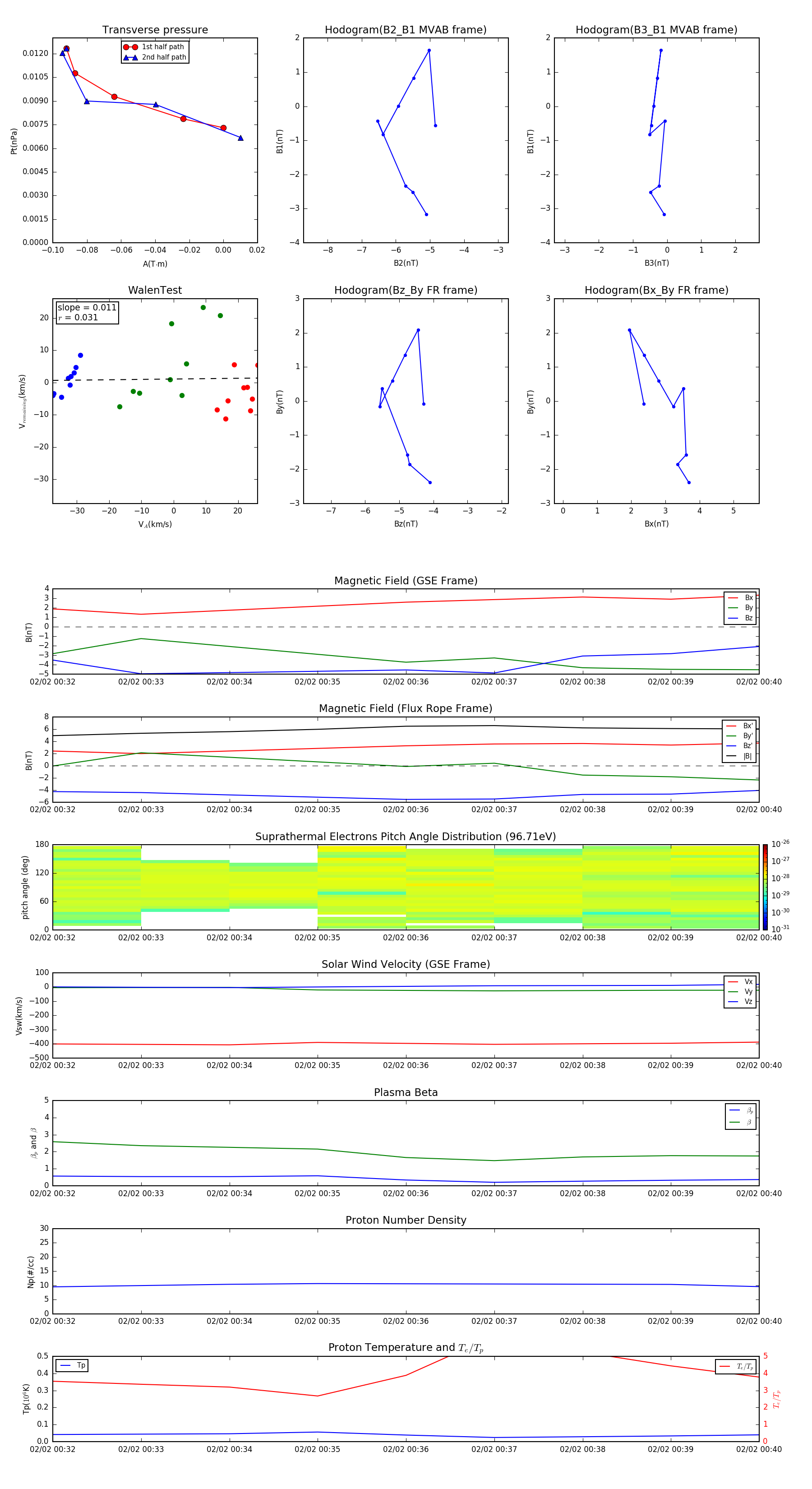
Task: Click the "Proton Temperature and Te/Tp" title
Action: click(406, 1347)
